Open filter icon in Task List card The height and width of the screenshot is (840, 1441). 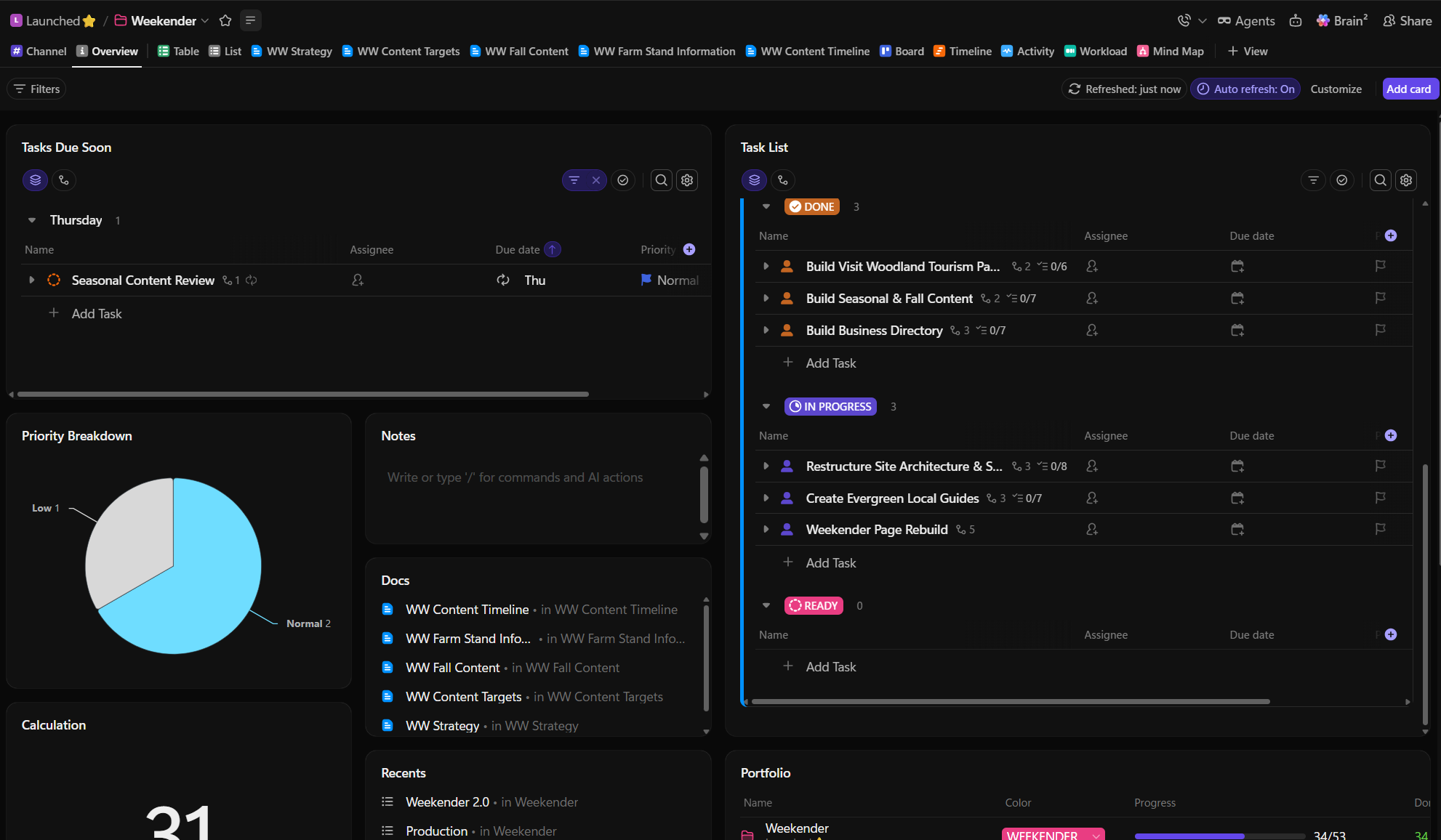point(1313,180)
